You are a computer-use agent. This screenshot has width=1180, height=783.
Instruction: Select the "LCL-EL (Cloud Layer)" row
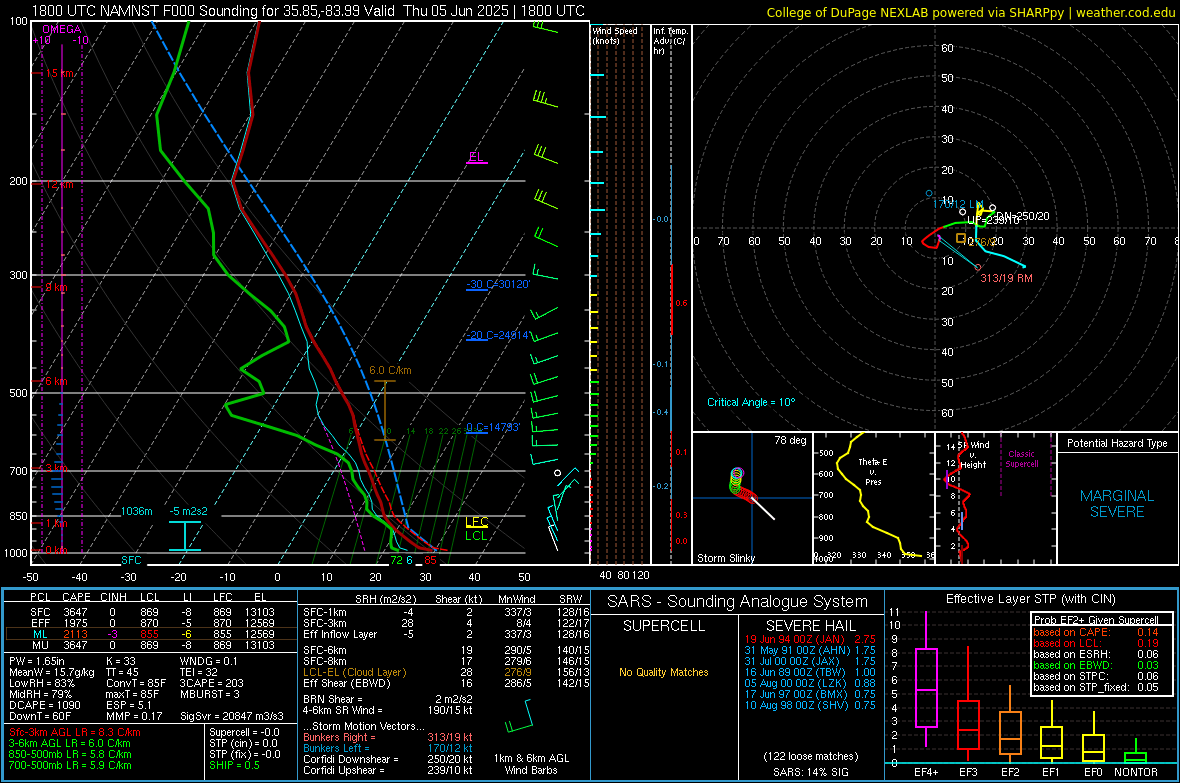pyautogui.click(x=446, y=672)
